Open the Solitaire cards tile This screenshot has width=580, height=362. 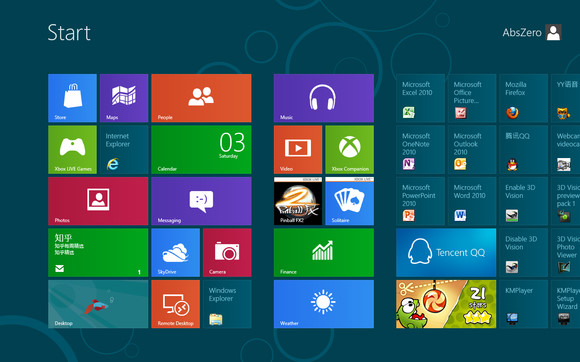click(x=350, y=201)
